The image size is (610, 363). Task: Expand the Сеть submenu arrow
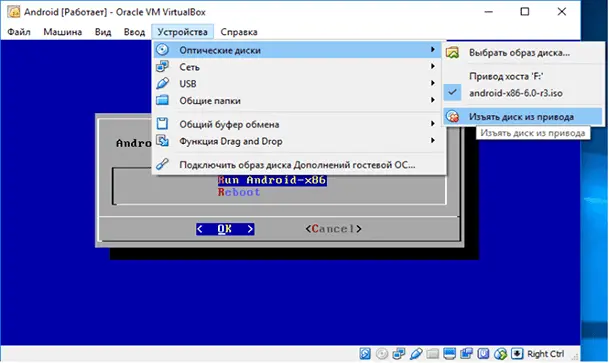(433, 67)
